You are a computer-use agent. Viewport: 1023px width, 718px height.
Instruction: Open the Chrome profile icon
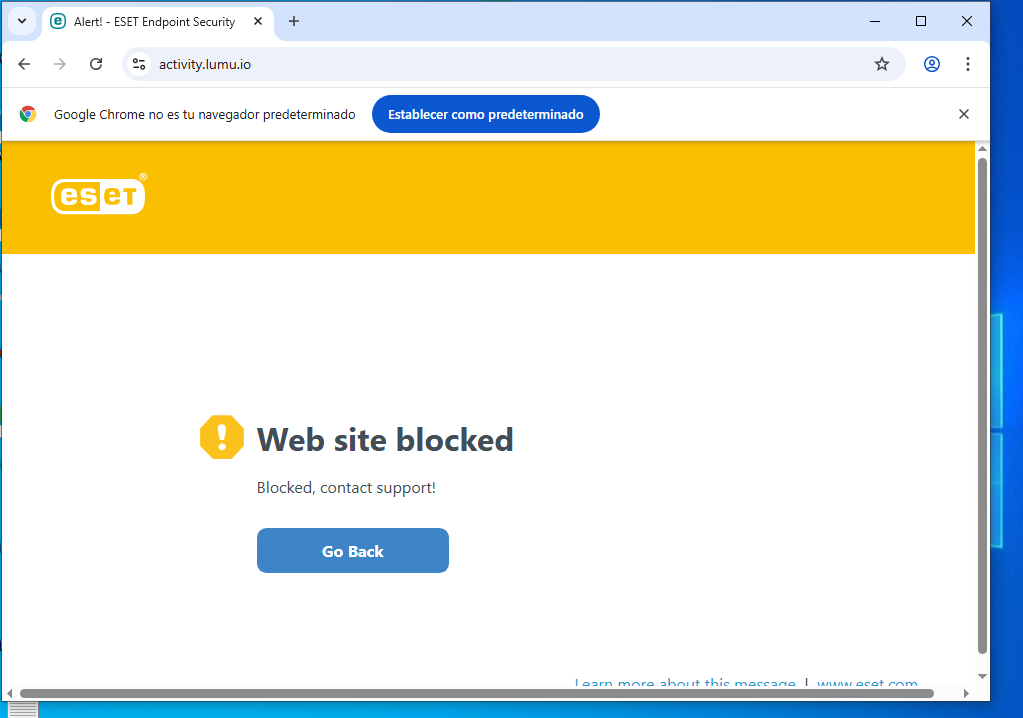click(x=932, y=64)
